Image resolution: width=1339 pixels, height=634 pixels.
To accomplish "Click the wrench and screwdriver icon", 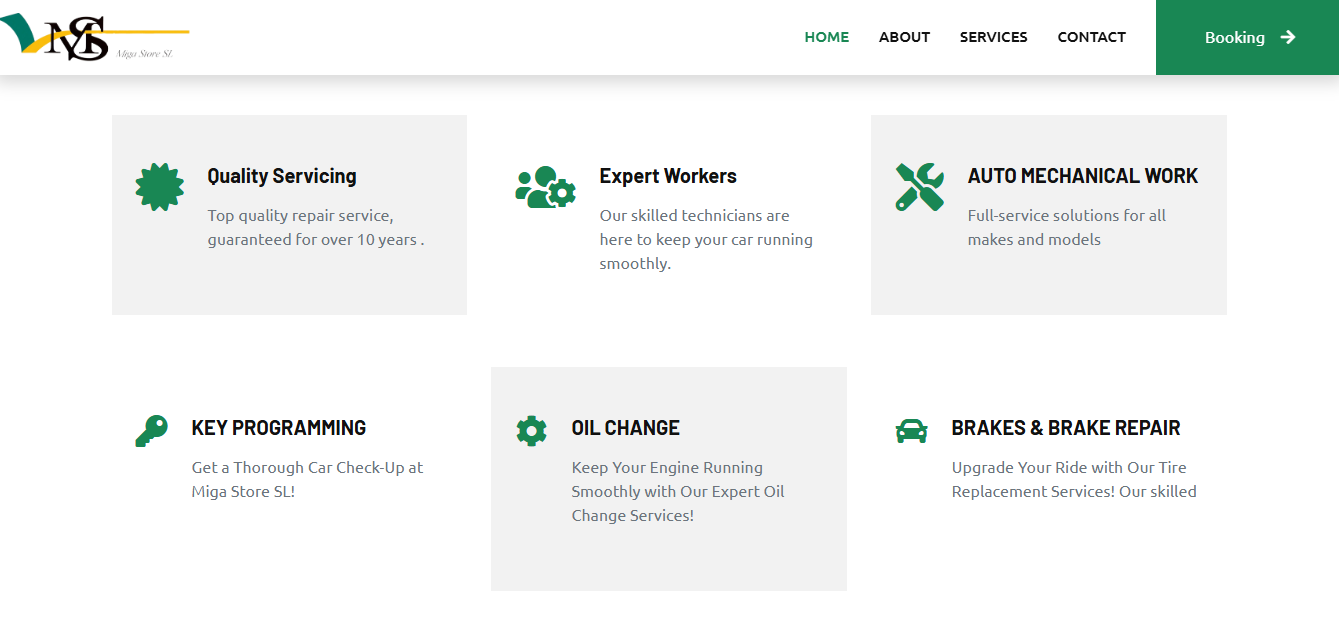I will pyautogui.click(x=919, y=187).
